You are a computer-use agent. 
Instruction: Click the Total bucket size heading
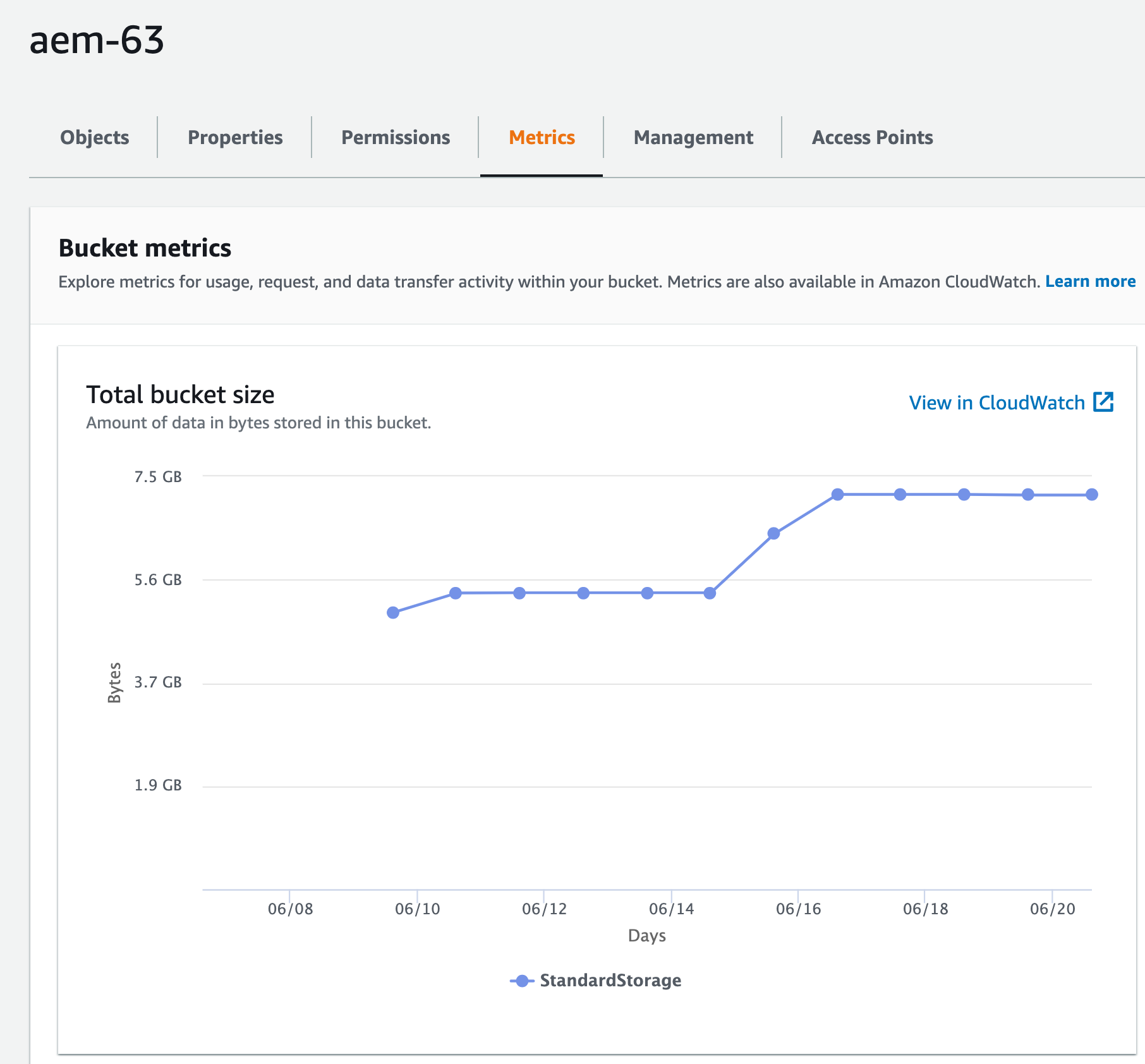pos(180,395)
